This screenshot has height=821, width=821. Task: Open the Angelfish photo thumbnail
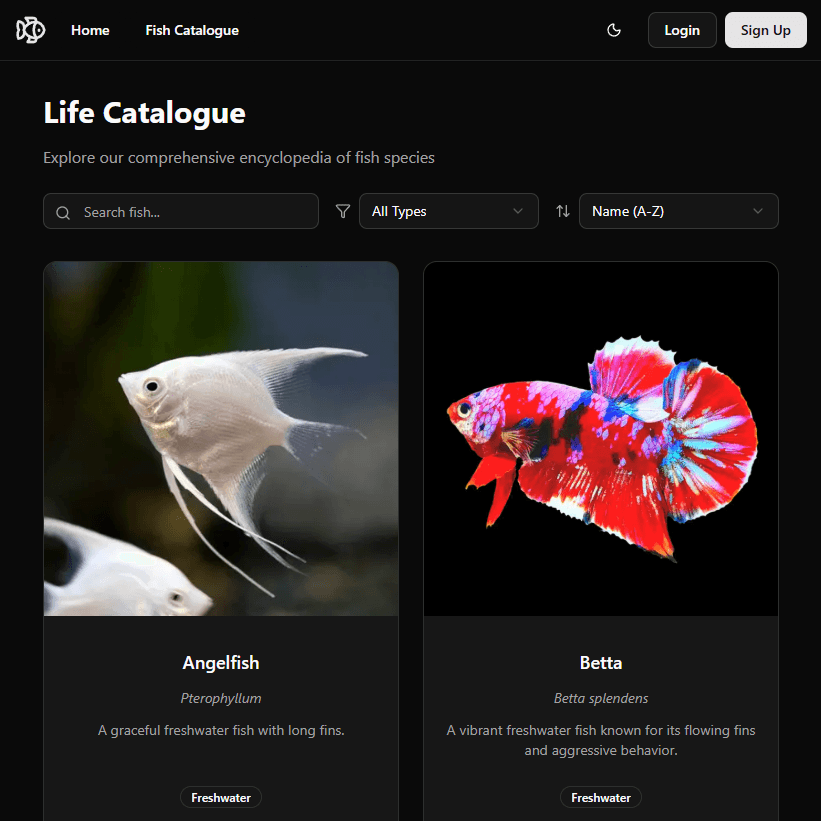click(221, 439)
